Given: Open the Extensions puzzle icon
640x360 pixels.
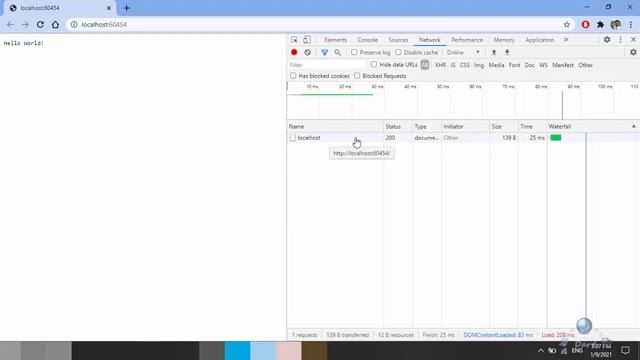Looking at the screenshot, I should [x=600, y=24].
